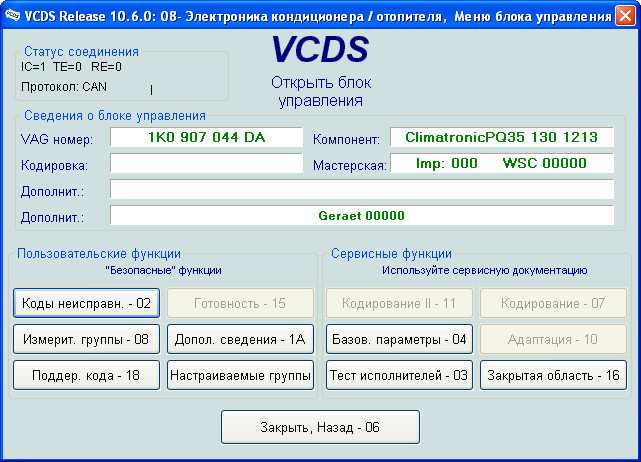Start Тест исполнителей - 03 output test
641x462 pixels.
(399, 375)
